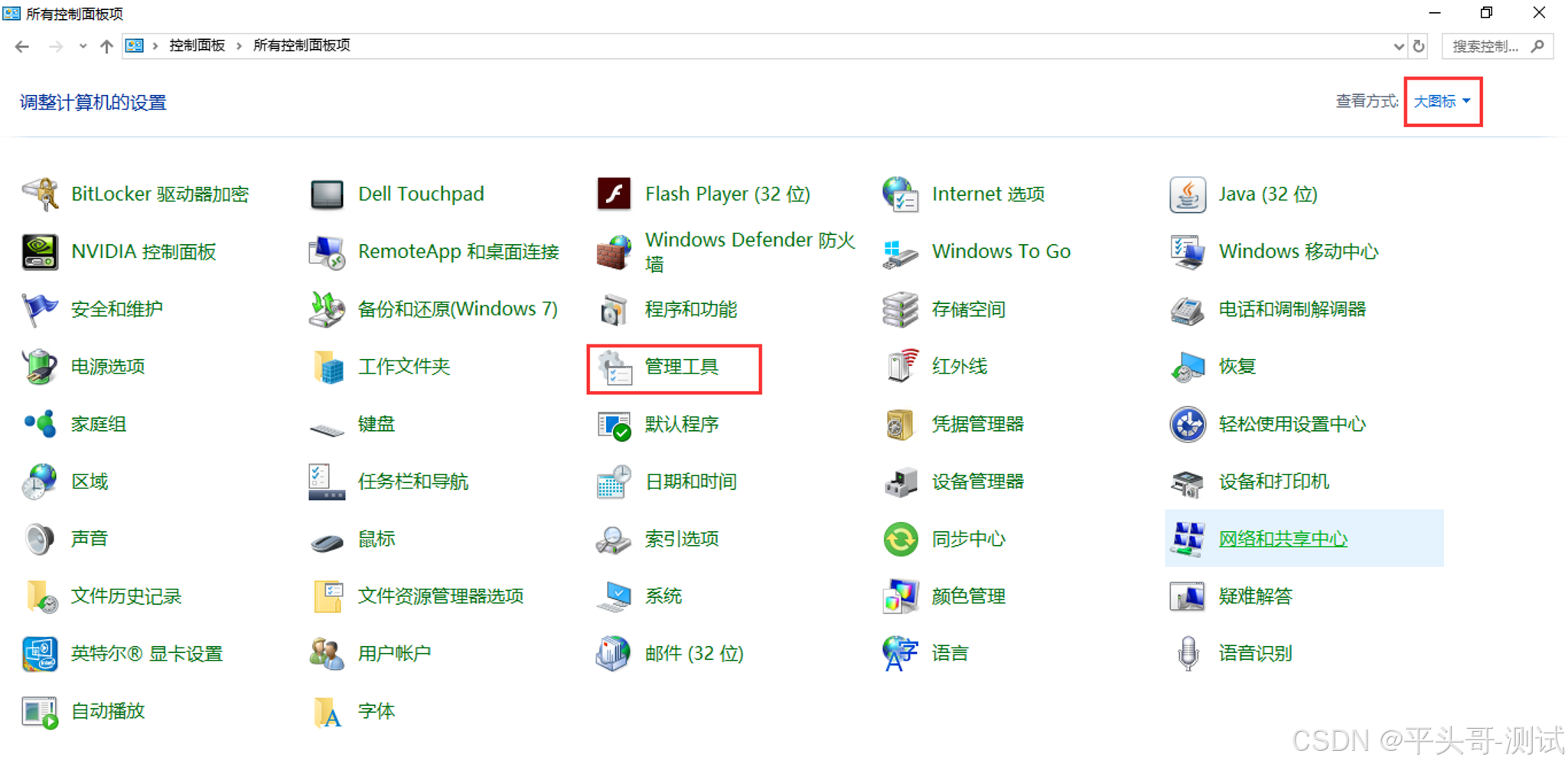This screenshot has width=1568, height=767.
Task: Click the Control Panel icon in the address bar
Action: pyautogui.click(x=135, y=46)
